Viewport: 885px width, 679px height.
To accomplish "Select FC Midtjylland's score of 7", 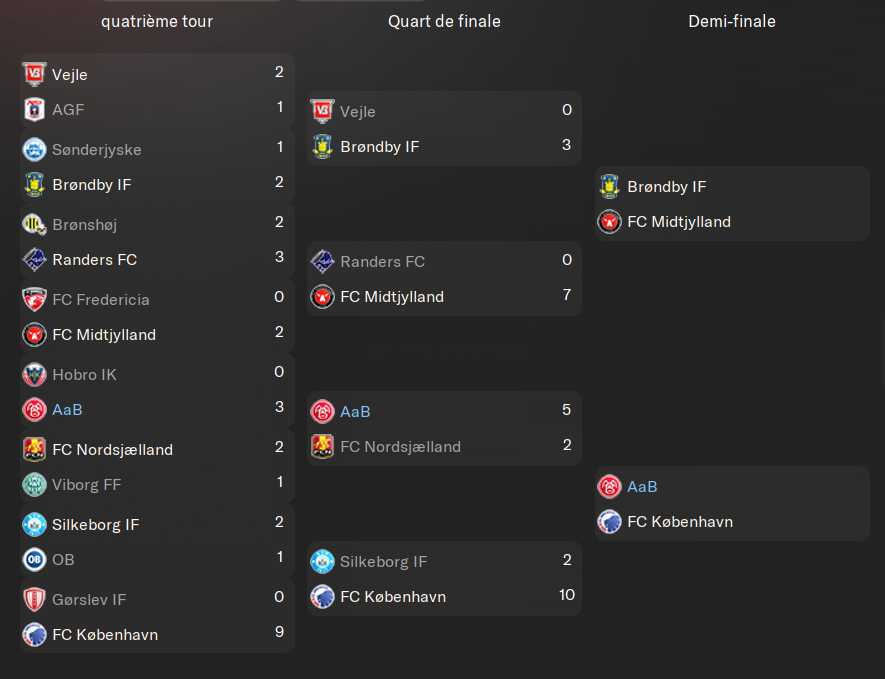I will click(x=567, y=295).
